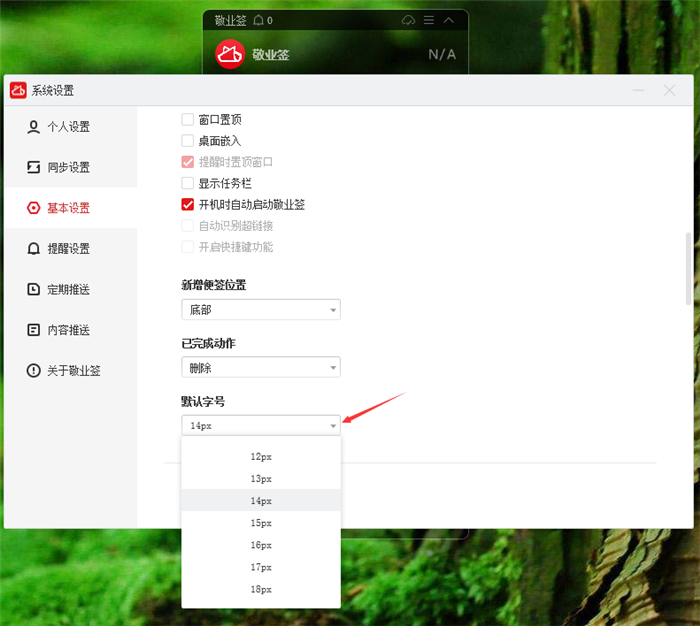Click the N/A text in the 敬业签 widget

442,54
